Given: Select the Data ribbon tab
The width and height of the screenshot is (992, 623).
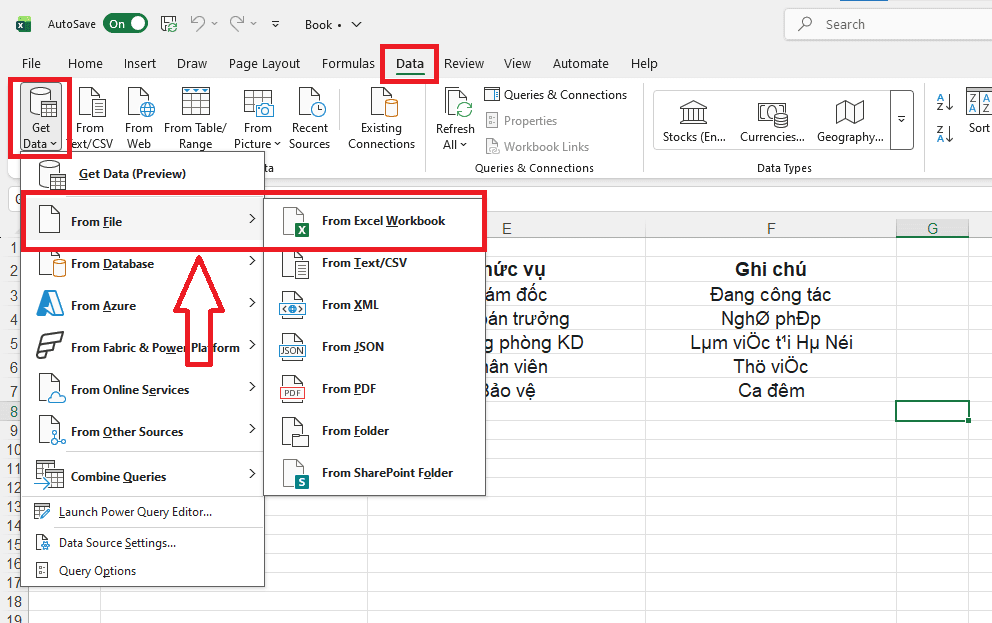Looking at the screenshot, I should [409, 63].
